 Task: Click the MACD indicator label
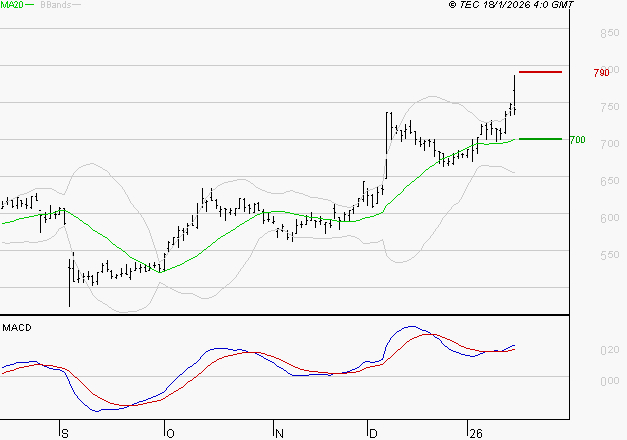(x=17, y=328)
